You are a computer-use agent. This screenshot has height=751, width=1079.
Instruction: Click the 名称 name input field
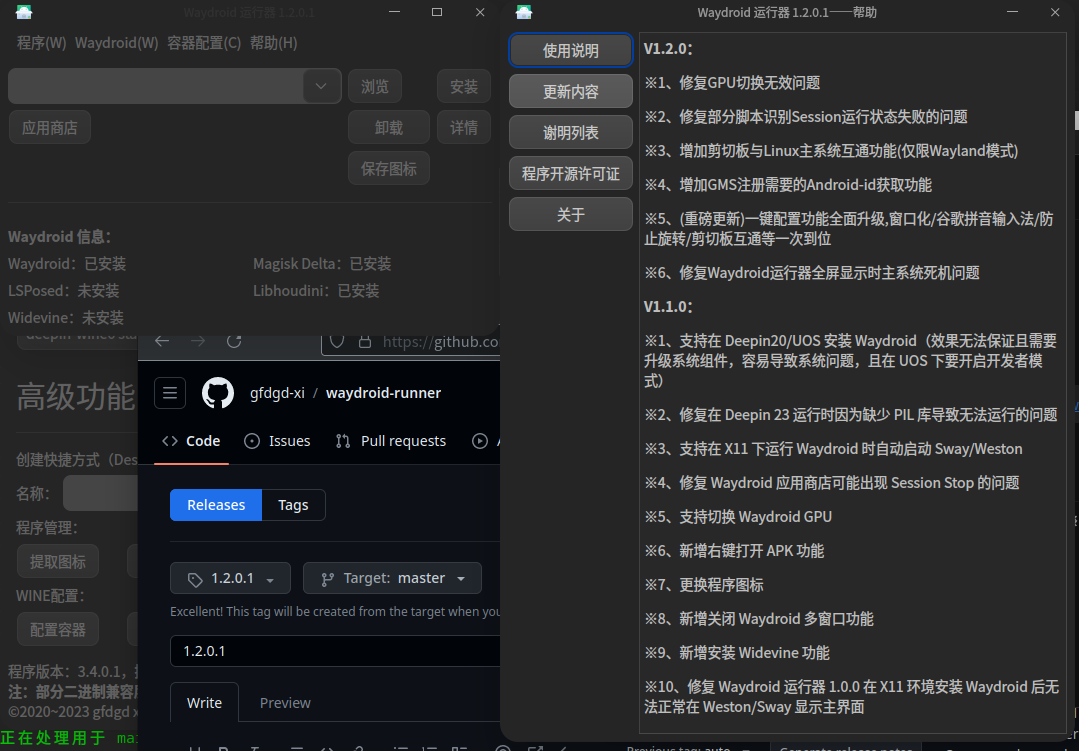100,493
